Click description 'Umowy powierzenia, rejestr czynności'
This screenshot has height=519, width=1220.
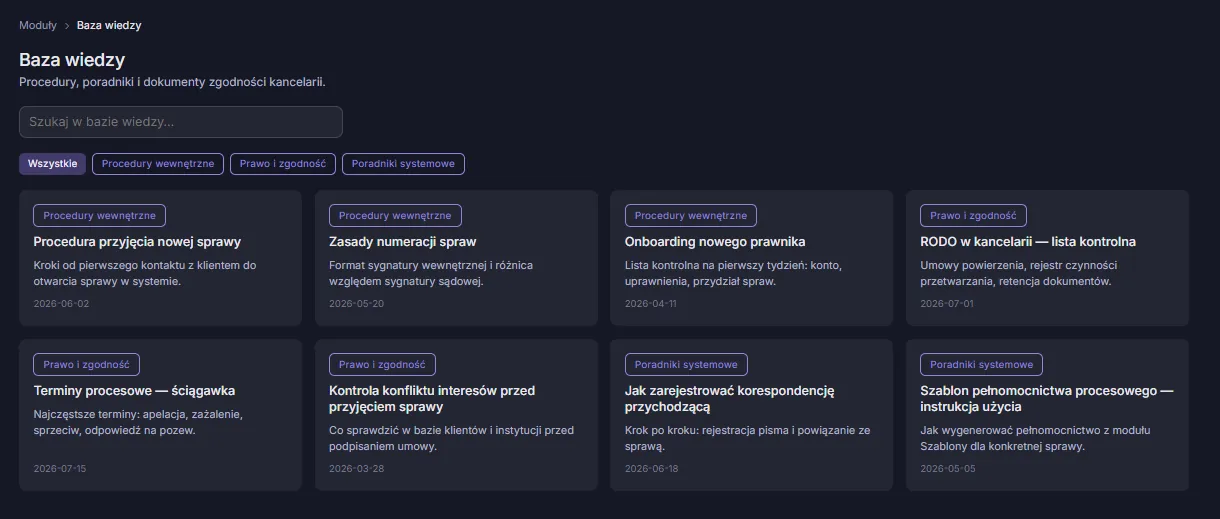click(x=1018, y=273)
